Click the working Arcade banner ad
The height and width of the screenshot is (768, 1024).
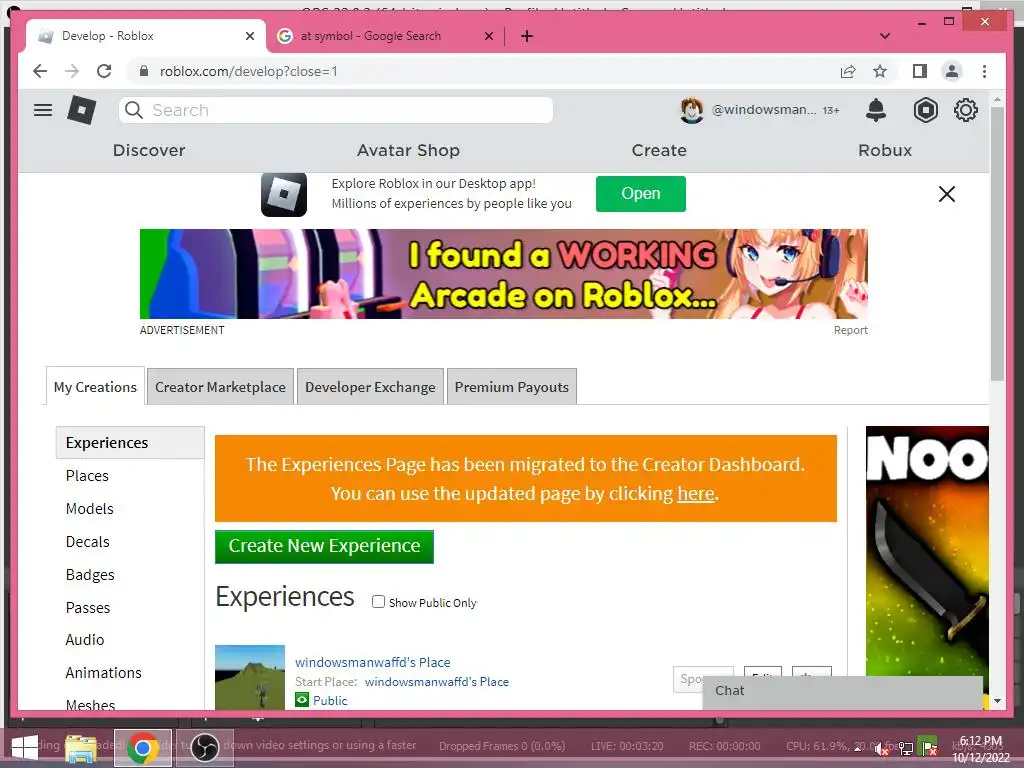tap(504, 274)
